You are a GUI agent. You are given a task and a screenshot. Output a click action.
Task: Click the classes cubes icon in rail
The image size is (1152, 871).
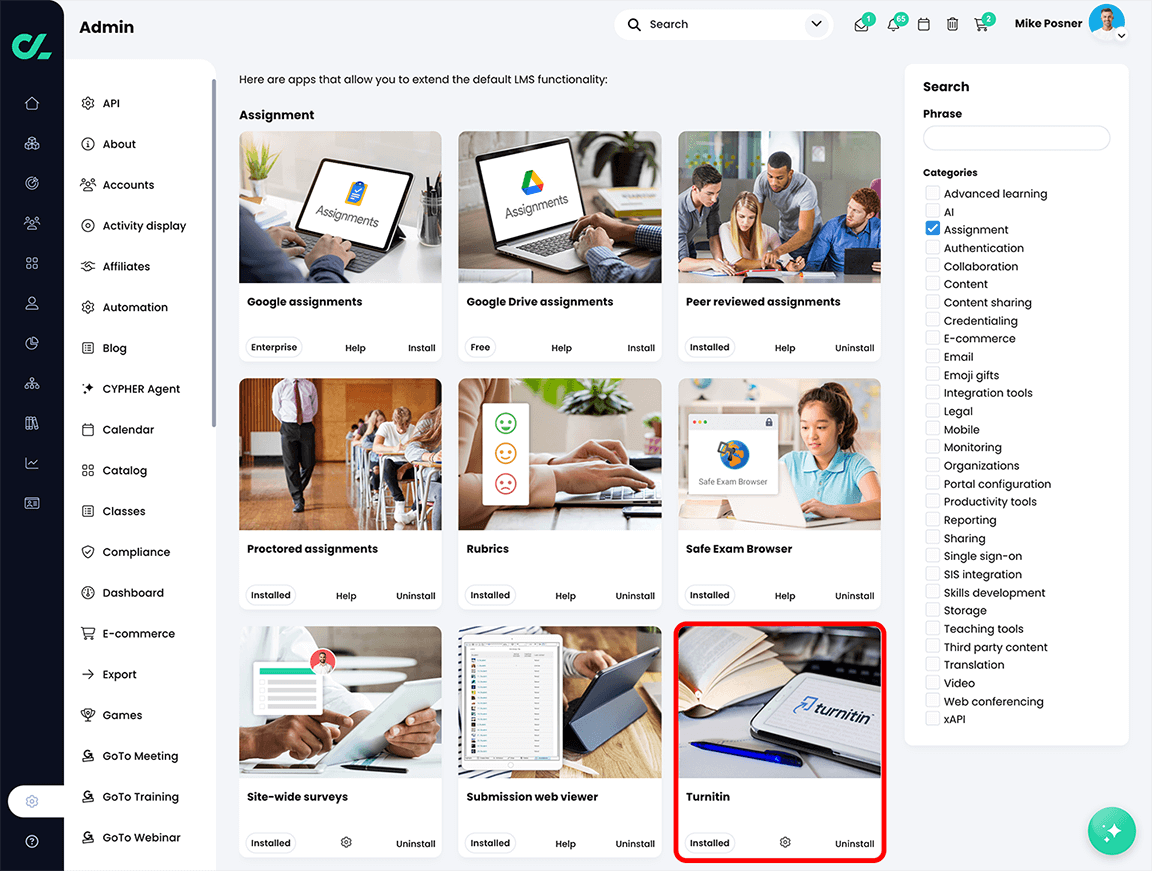coord(32,143)
